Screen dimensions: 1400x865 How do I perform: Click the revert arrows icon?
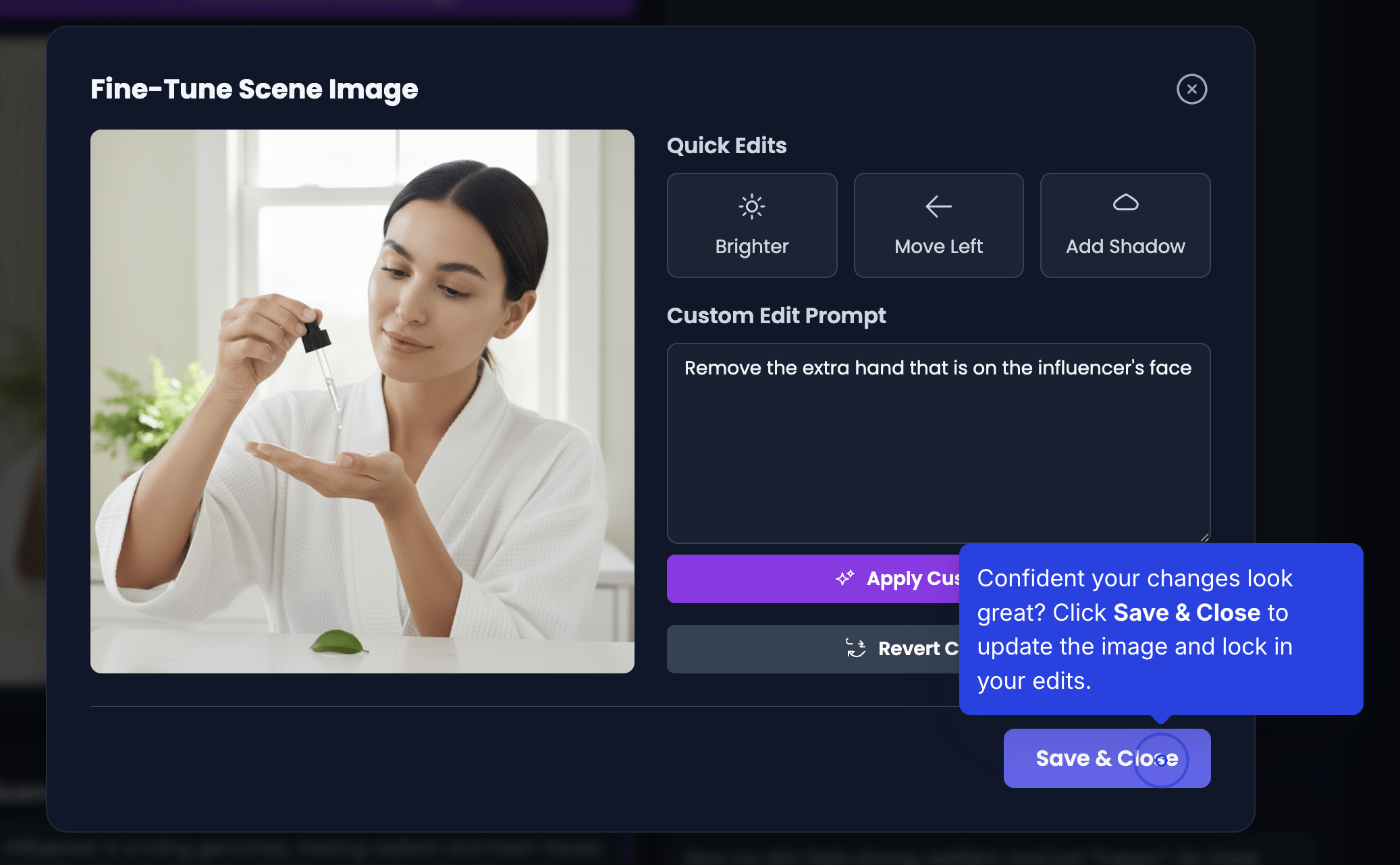[855, 648]
